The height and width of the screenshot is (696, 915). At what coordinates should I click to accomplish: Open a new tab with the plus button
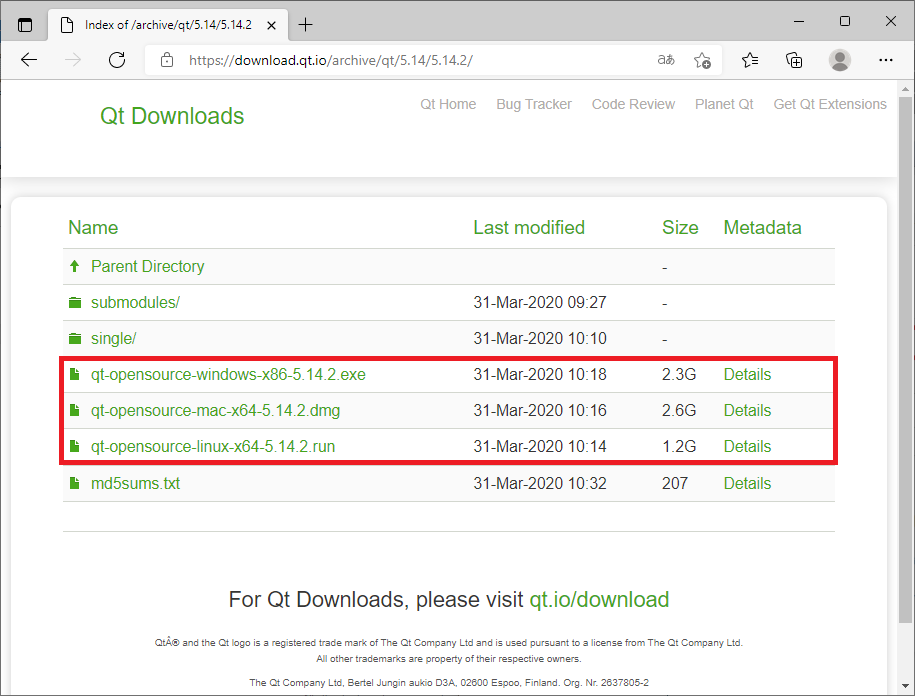[305, 25]
